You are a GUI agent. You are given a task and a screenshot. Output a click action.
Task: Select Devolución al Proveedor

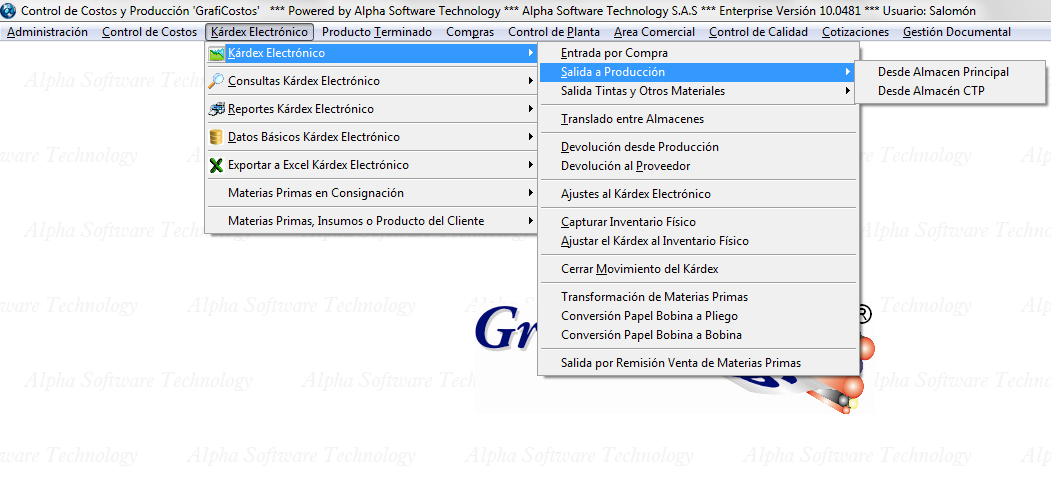coord(625,166)
